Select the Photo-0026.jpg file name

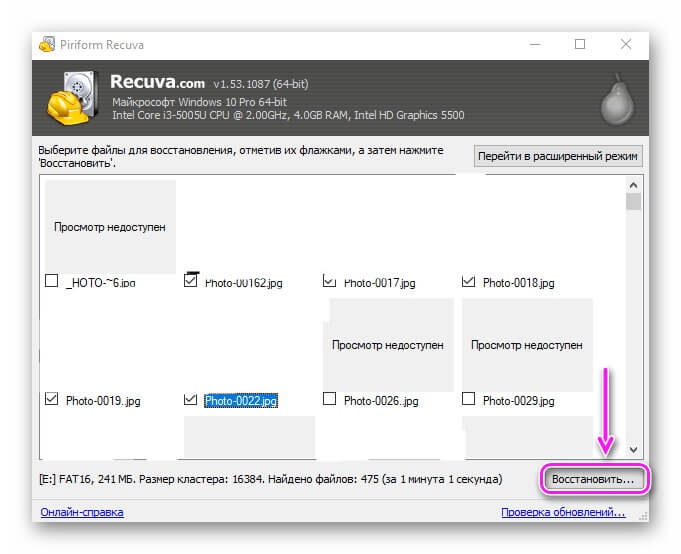[x=381, y=401]
